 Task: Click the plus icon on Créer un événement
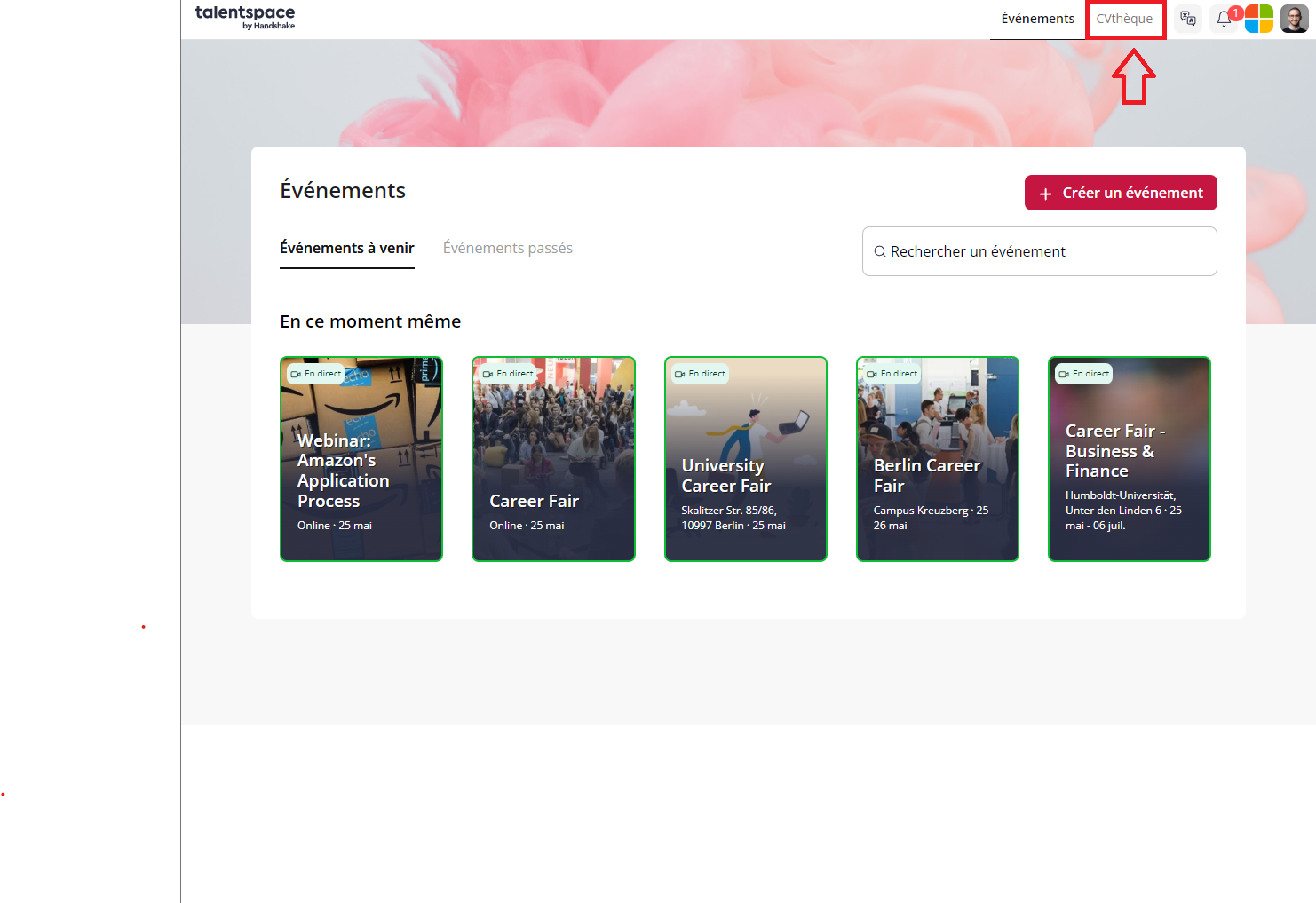(1045, 194)
